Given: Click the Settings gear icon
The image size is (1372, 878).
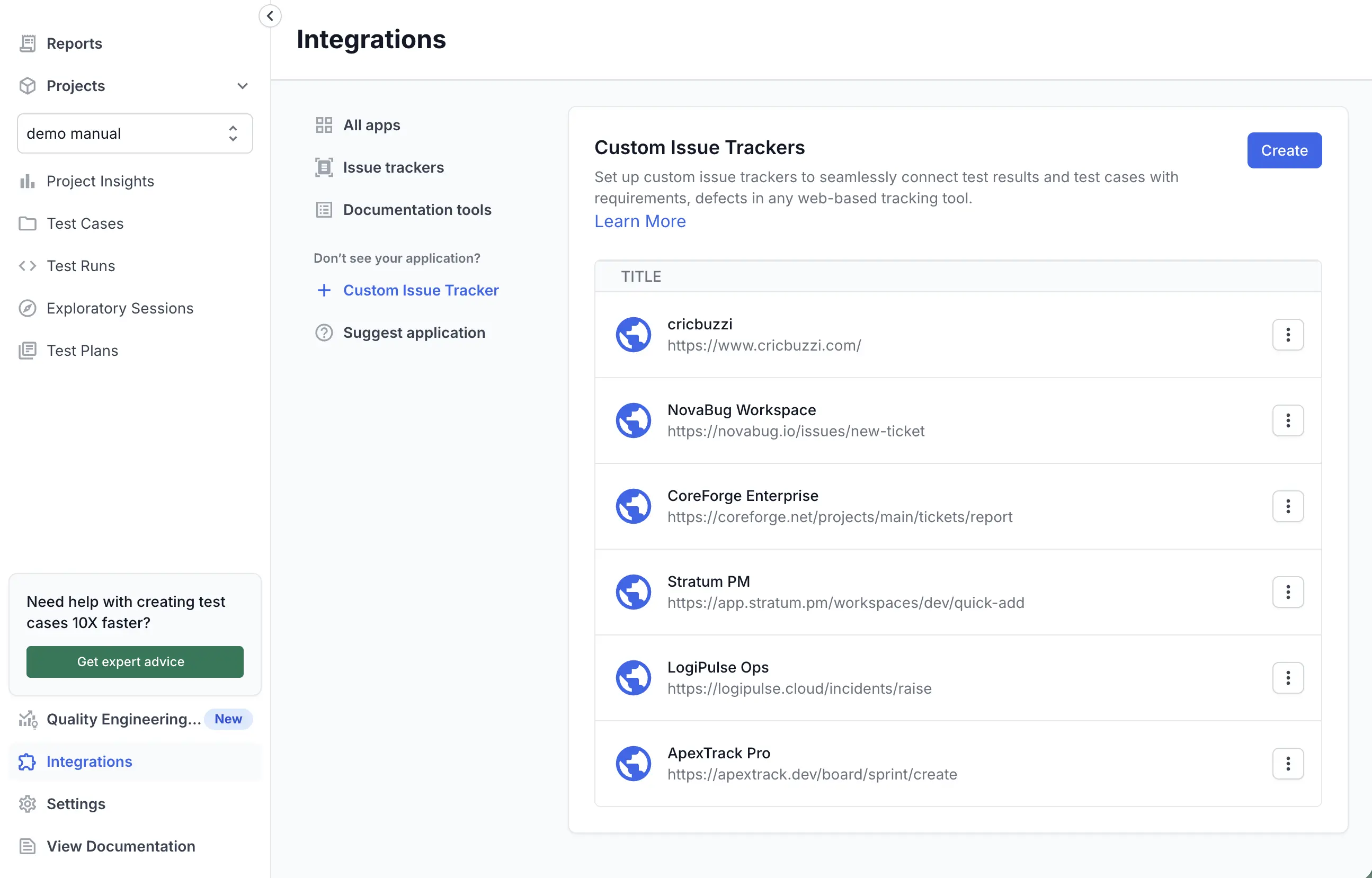Looking at the screenshot, I should 28,804.
